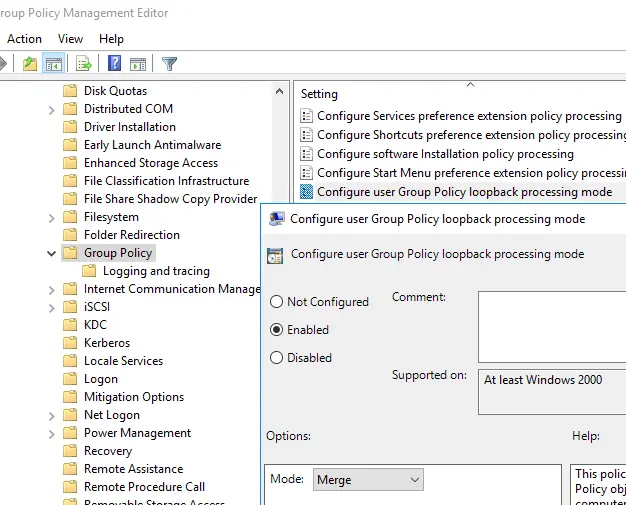The width and height of the screenshot is (626, 505).
Task: Expand the Power Management tree node
Action: [x=52, y=434]
